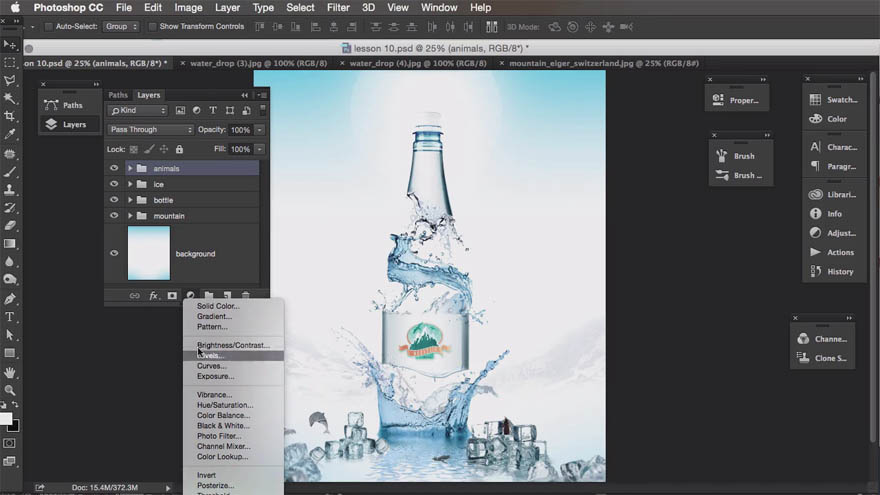Select the Blur tool
The image size is (880, 495).
10,262
